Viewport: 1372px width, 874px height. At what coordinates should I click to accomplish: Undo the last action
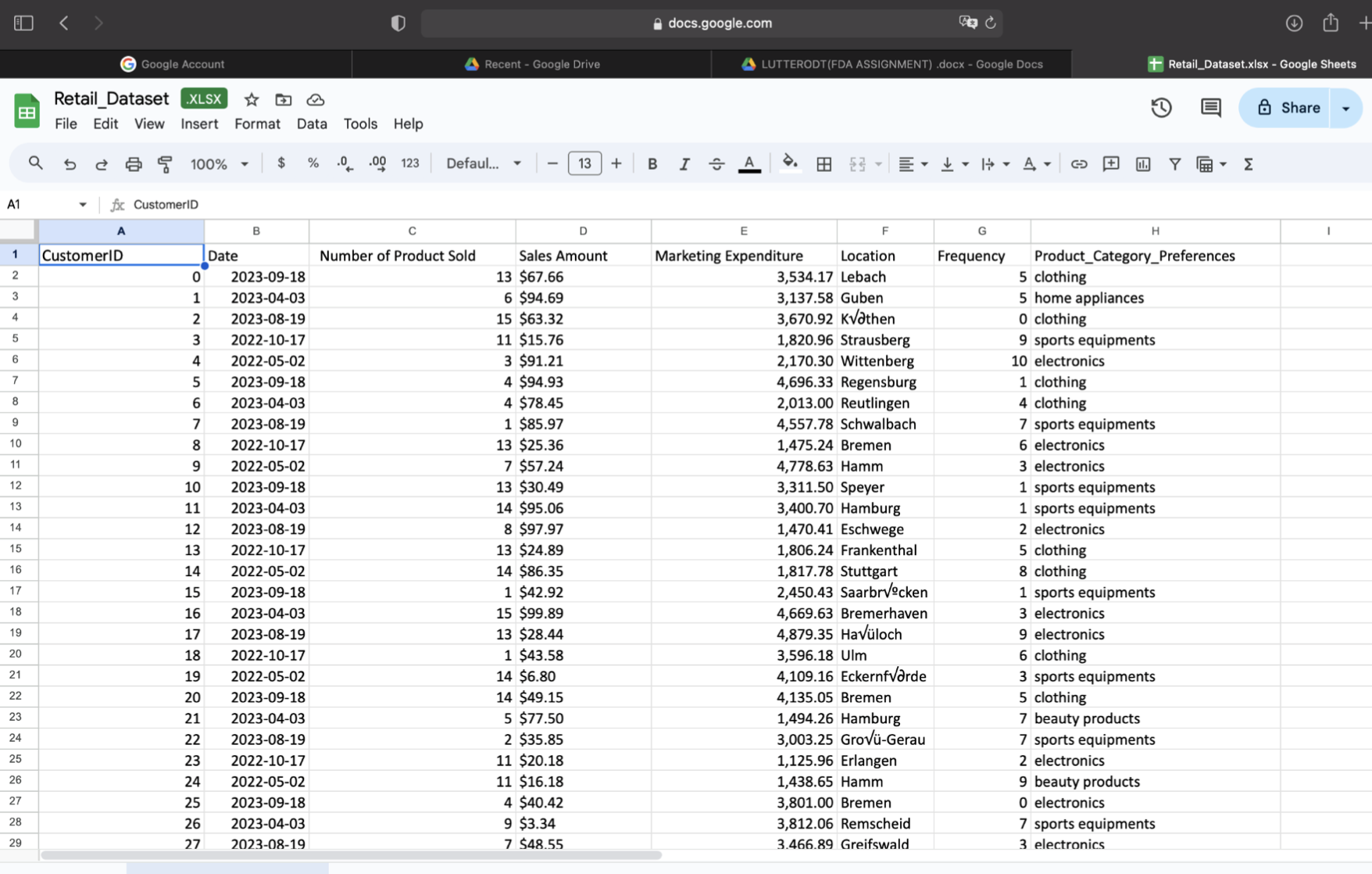(70, 164)
